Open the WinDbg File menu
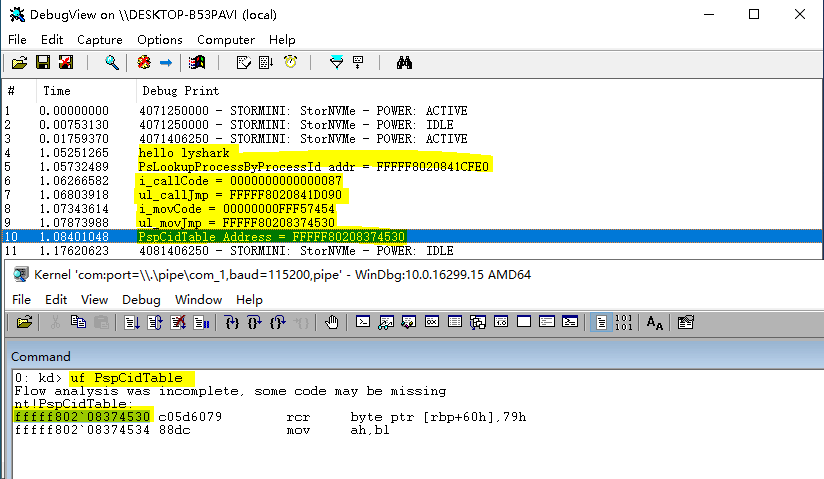 point(21,300)
